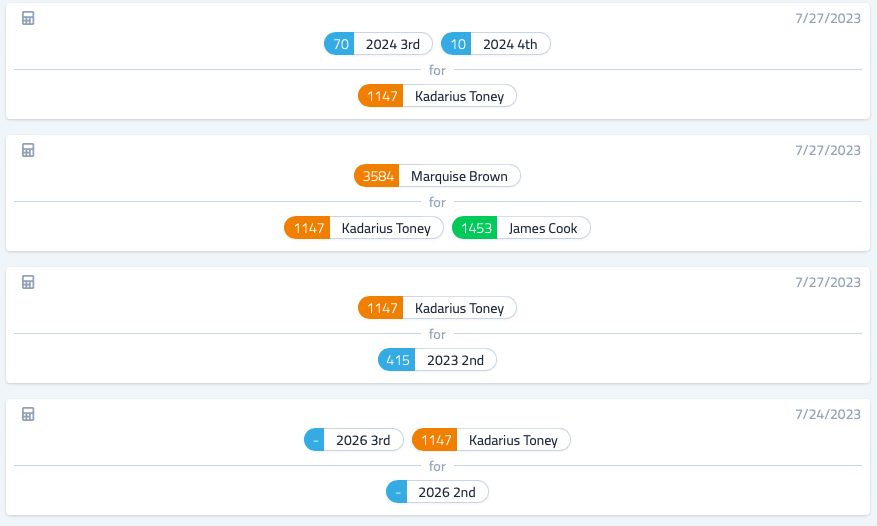Open the 1453 James Cook player chip

(521, 228)
